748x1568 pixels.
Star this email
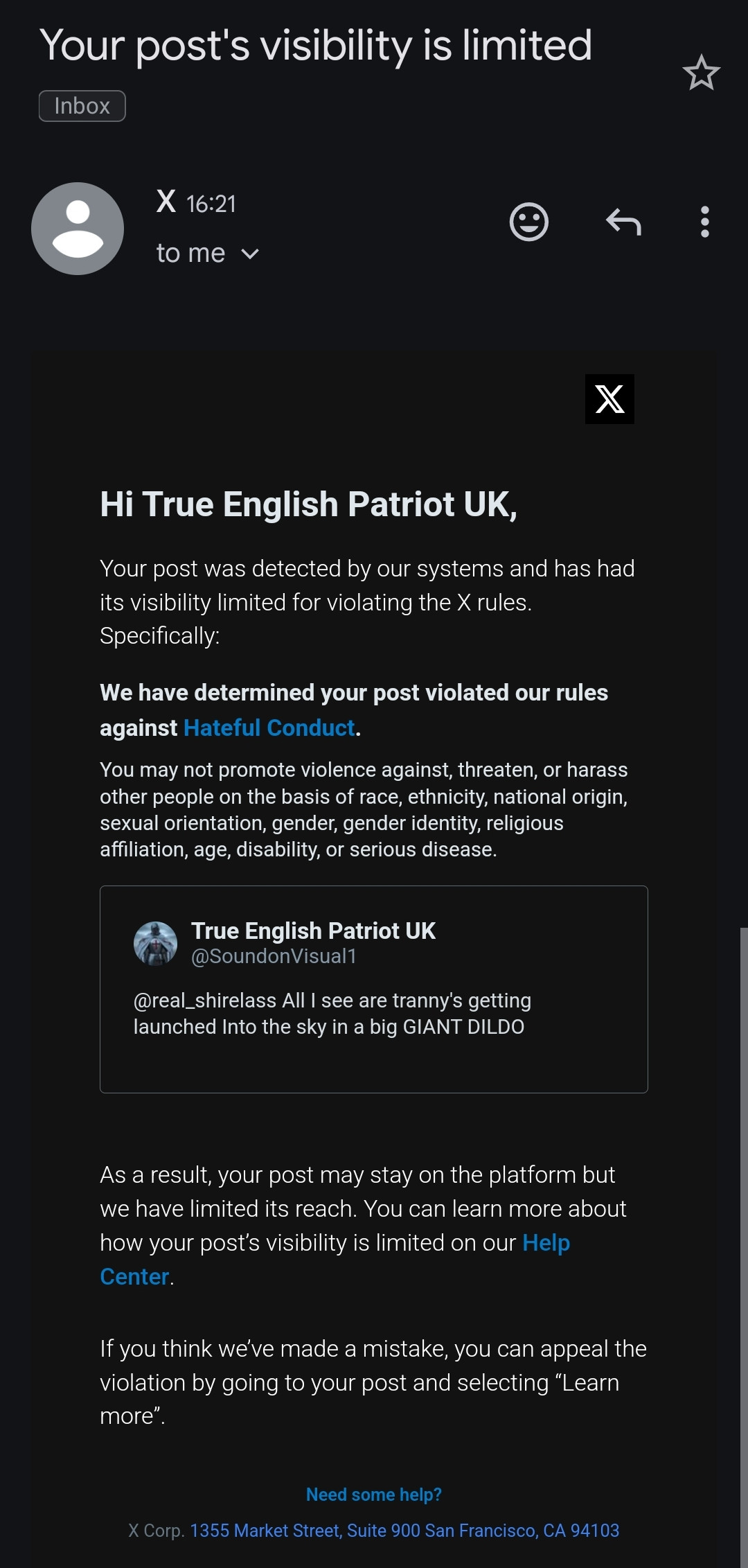coord(701,73)
